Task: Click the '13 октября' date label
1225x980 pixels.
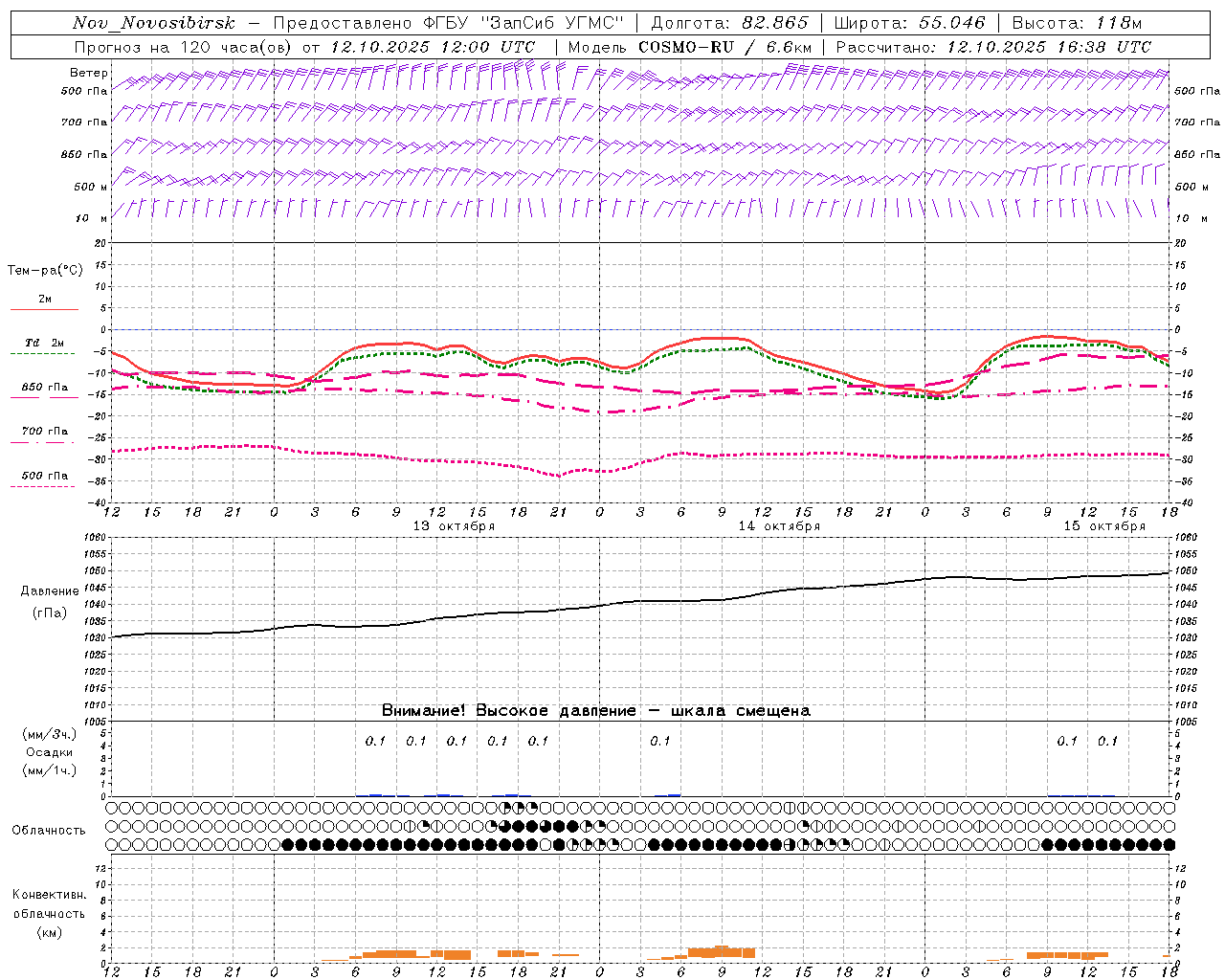Action: (454, 526)
